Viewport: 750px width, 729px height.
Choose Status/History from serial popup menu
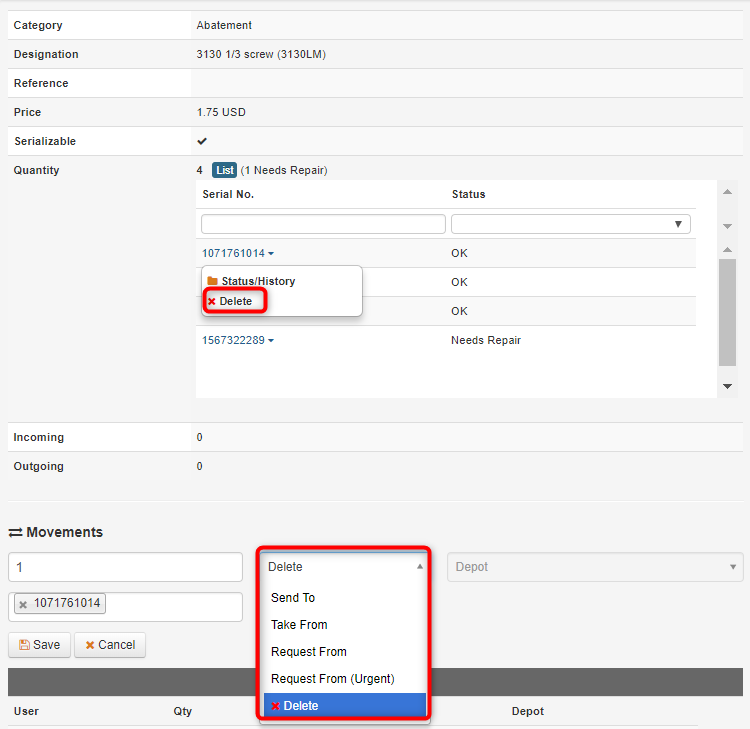(252, 281)
